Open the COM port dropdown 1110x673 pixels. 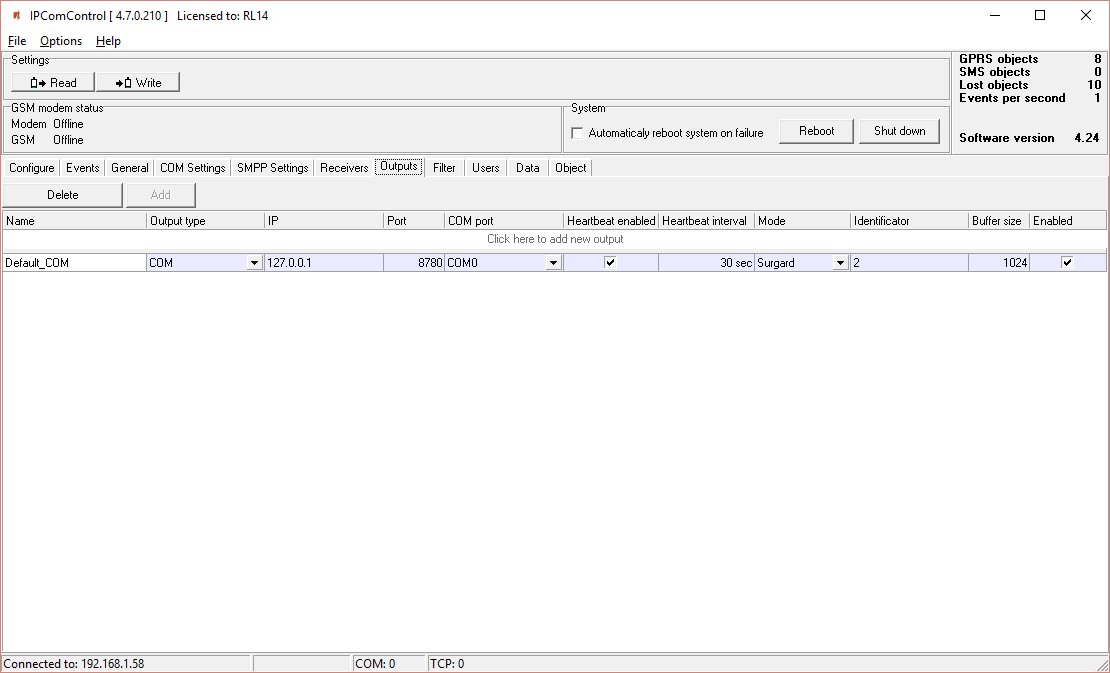552,263
